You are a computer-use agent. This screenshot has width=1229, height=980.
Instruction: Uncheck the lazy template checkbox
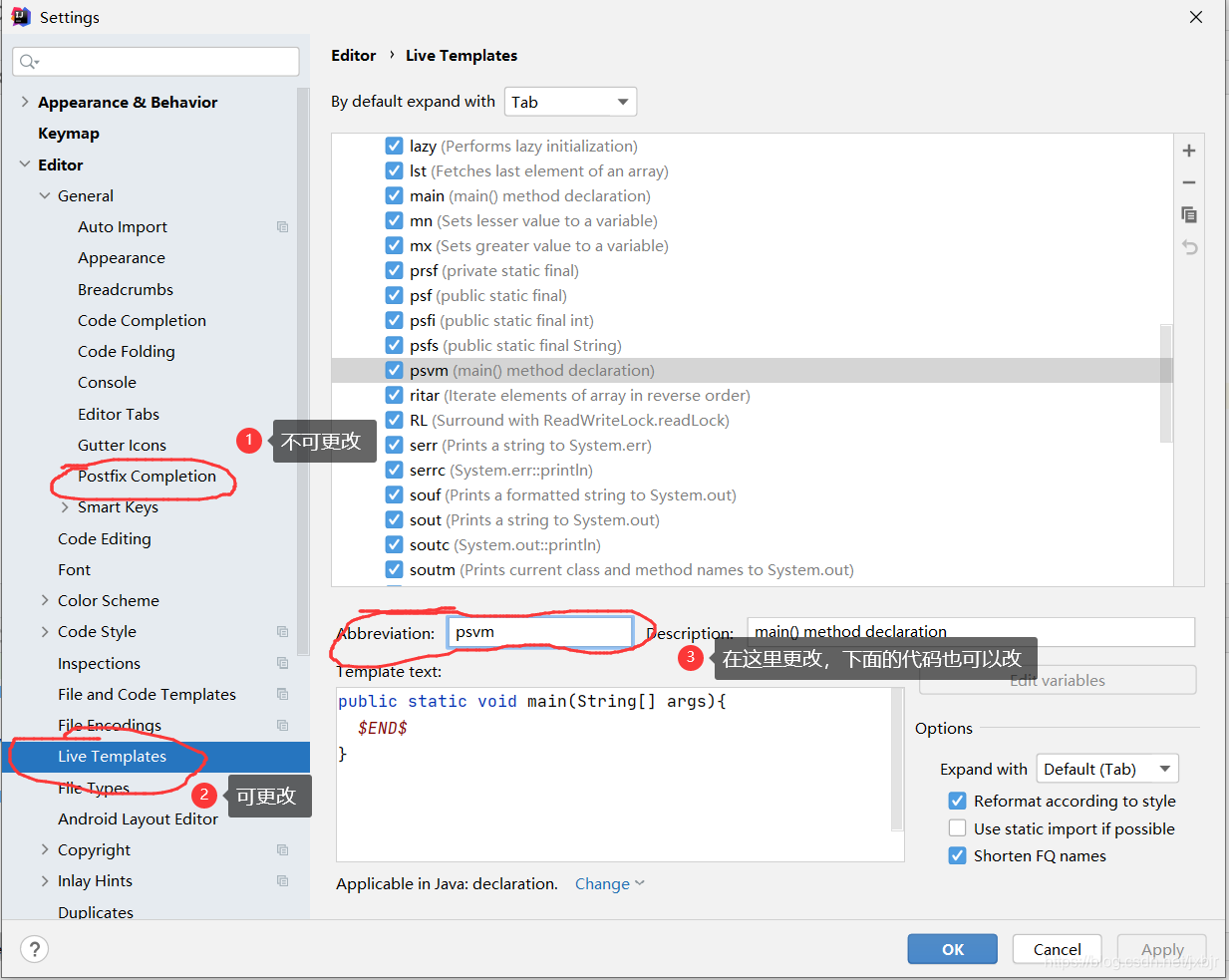click(x=394, y=146)
